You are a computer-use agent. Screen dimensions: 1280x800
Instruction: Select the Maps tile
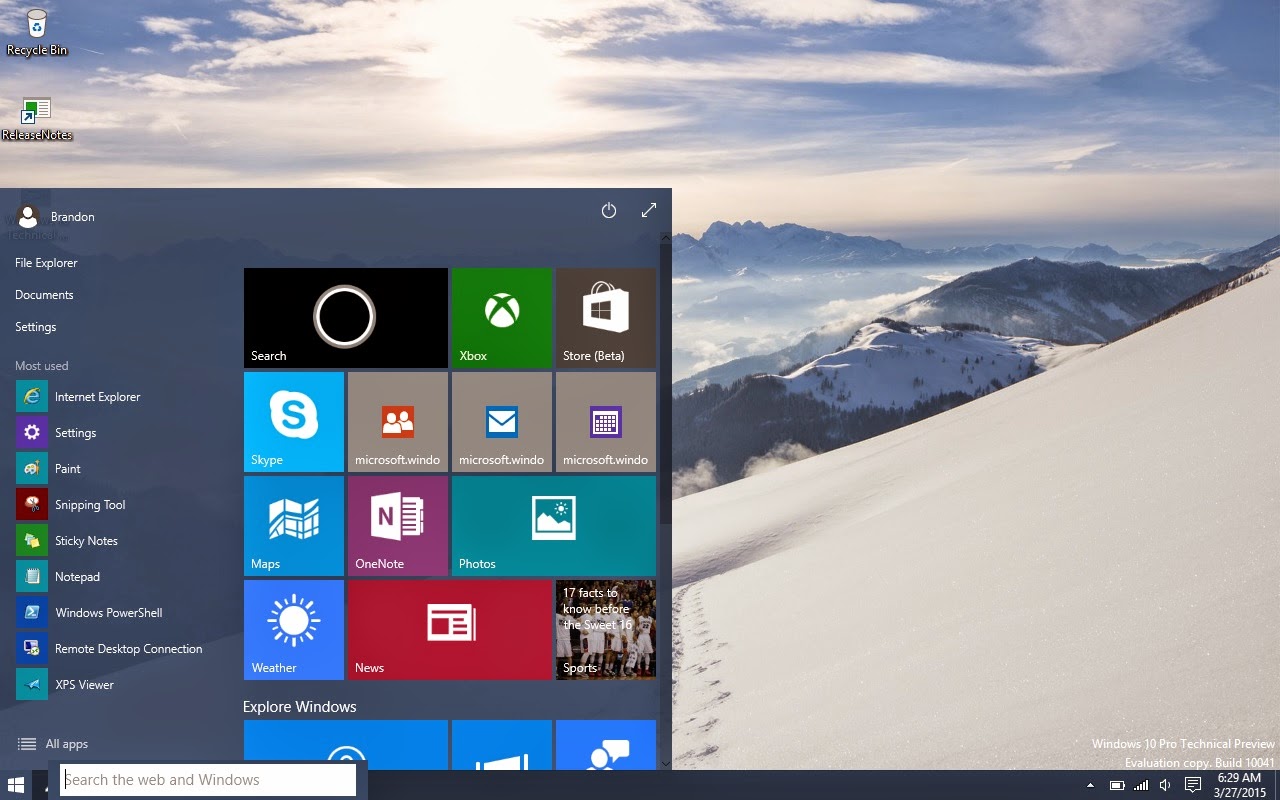pos(293,525)
